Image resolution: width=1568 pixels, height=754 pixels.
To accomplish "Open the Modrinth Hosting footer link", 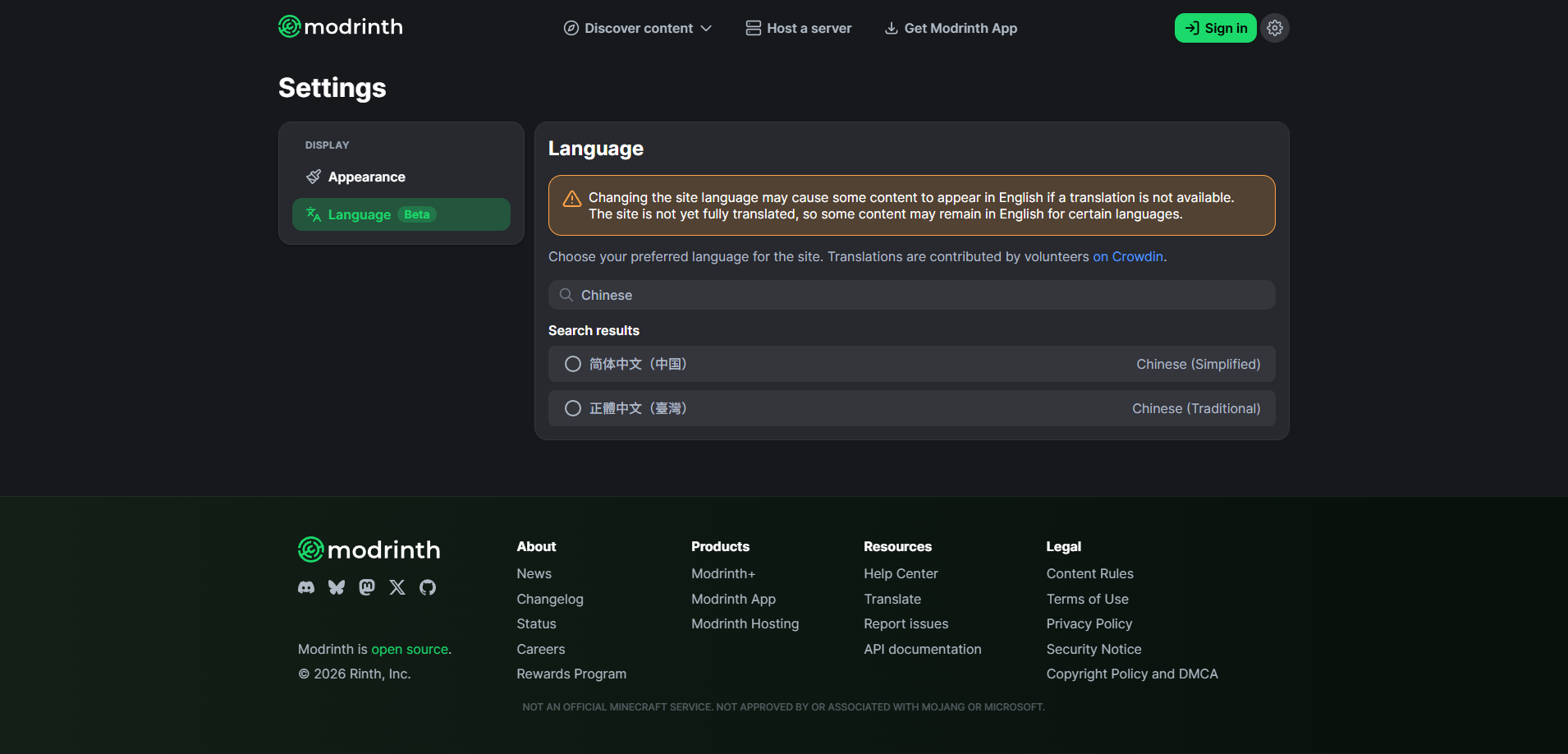I will pos(745,623).
